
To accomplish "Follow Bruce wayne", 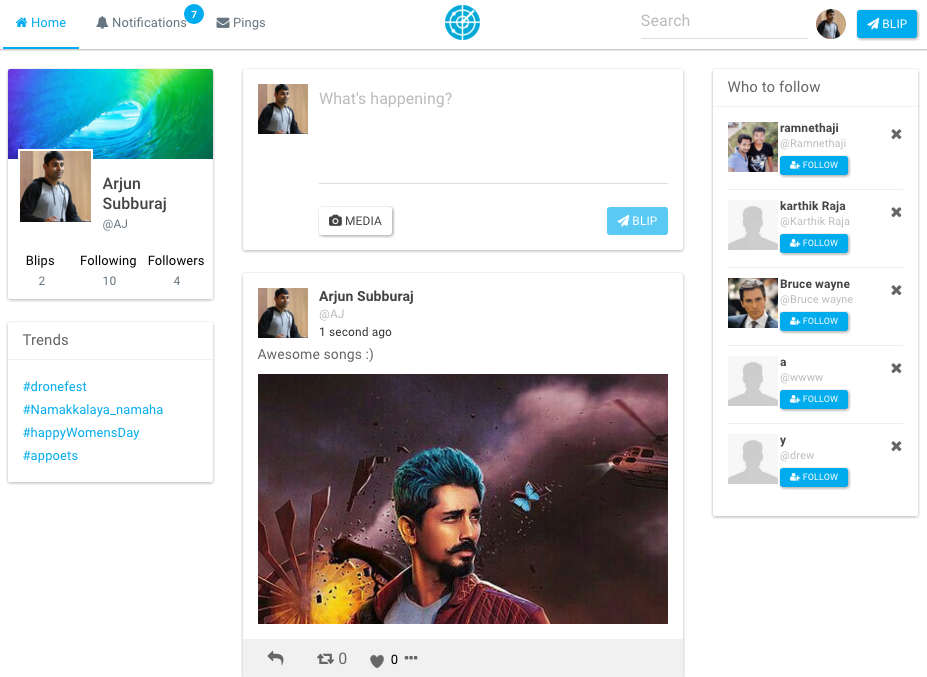I will coord(814,322).
